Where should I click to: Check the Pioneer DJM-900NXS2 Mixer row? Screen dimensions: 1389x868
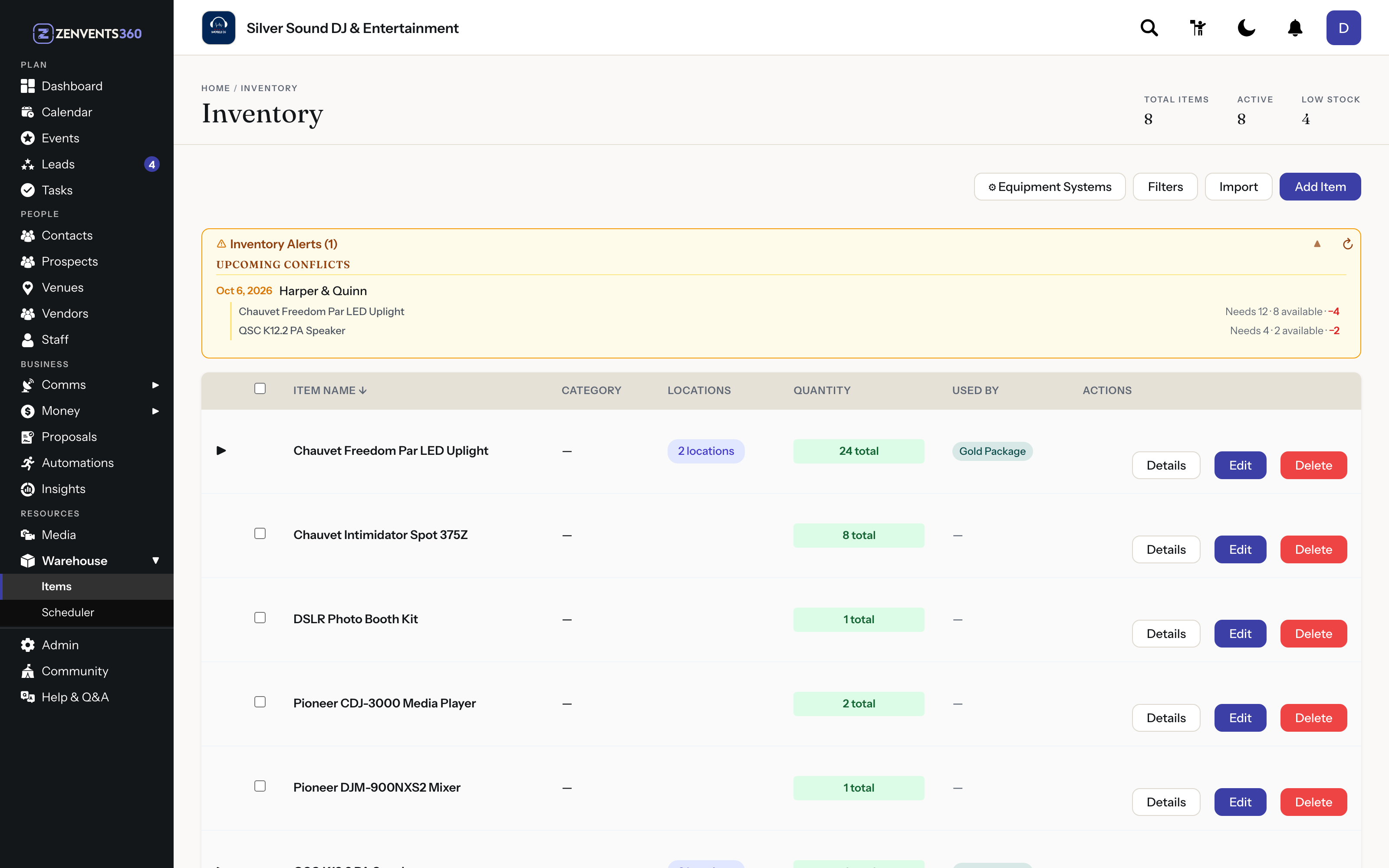pyautogui.click(x=260, y=786)
